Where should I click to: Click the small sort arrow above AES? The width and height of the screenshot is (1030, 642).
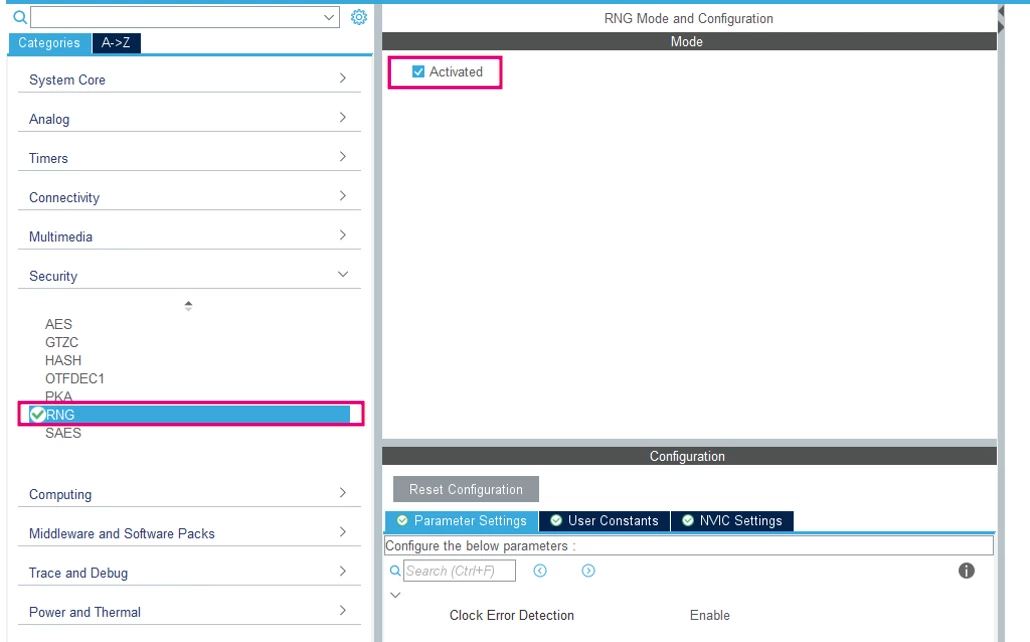click(189, 306)
